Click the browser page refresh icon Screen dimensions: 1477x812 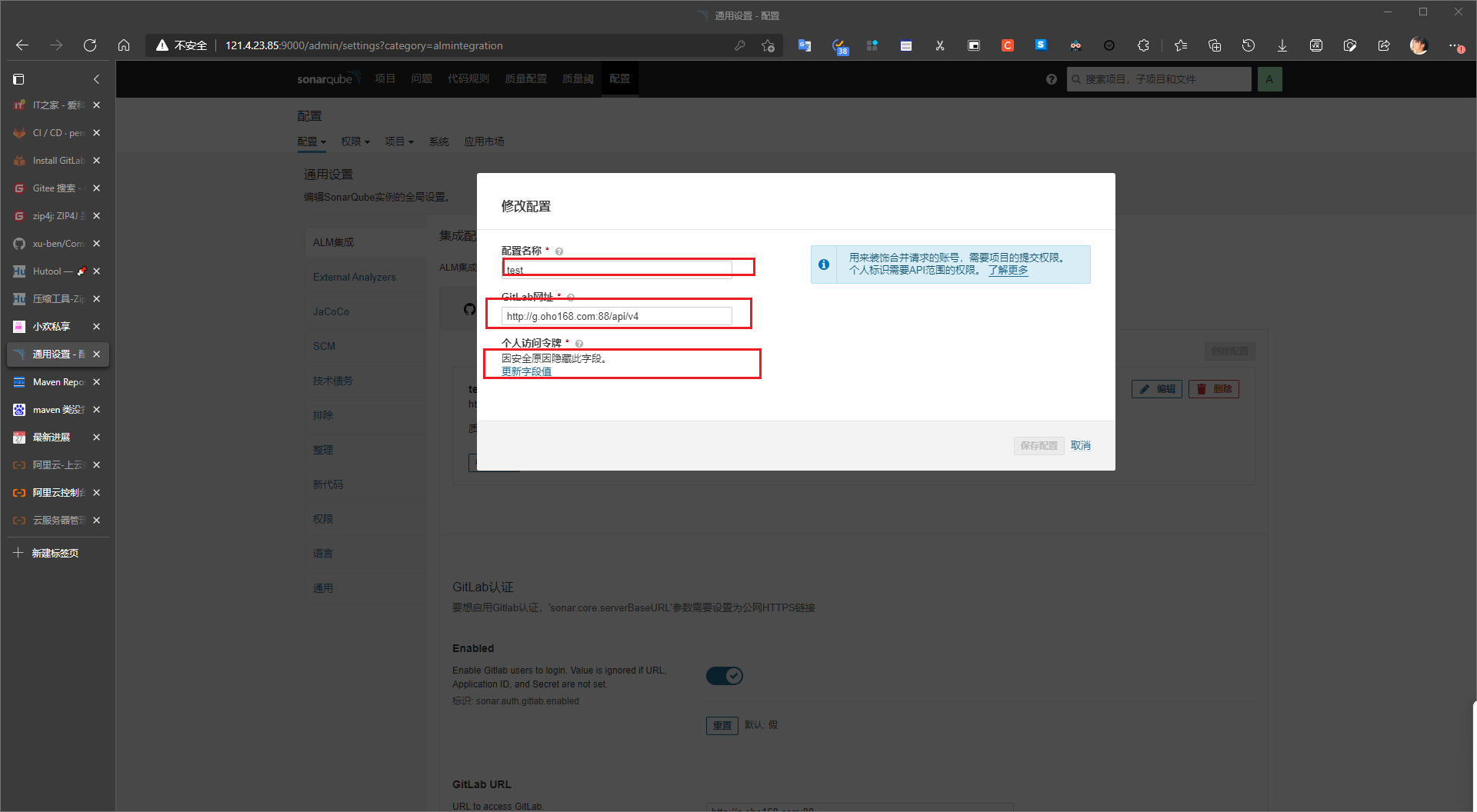[90, 45]
